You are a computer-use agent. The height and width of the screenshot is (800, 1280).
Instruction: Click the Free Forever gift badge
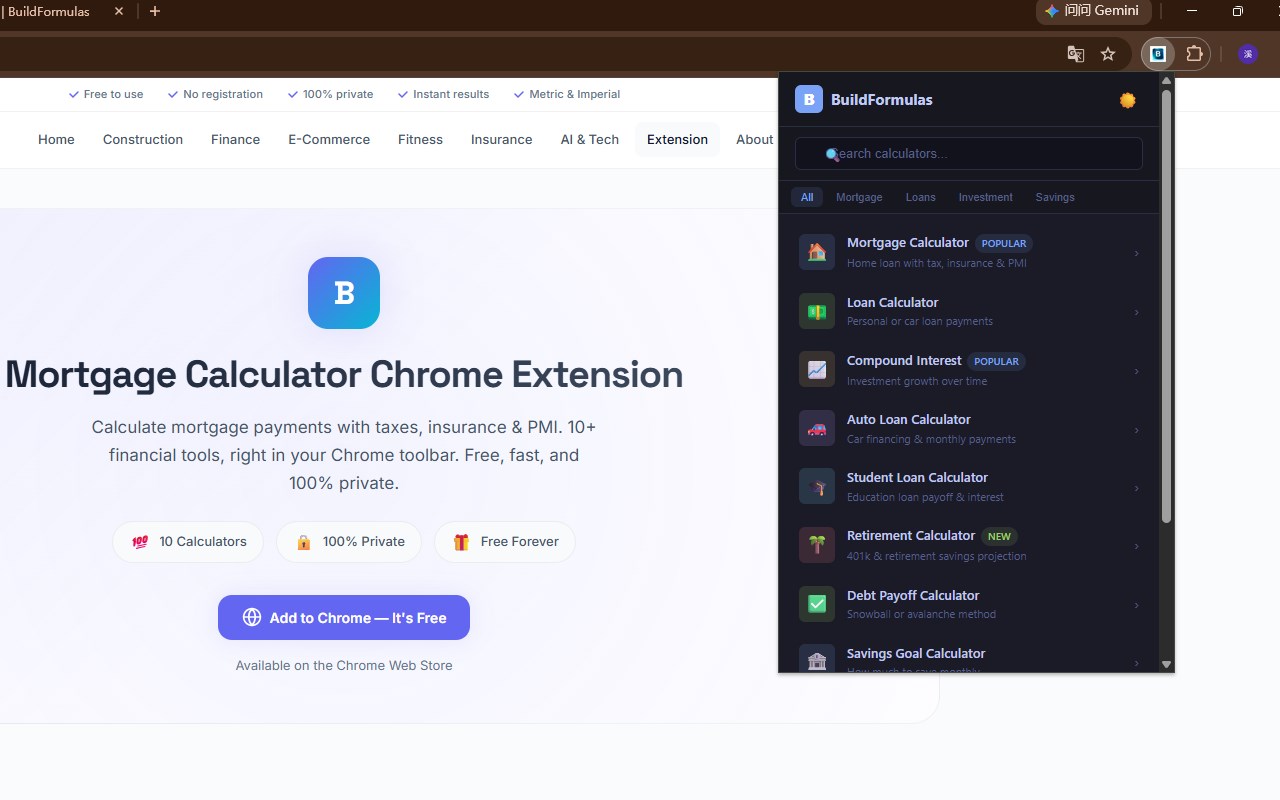(505, 542)
